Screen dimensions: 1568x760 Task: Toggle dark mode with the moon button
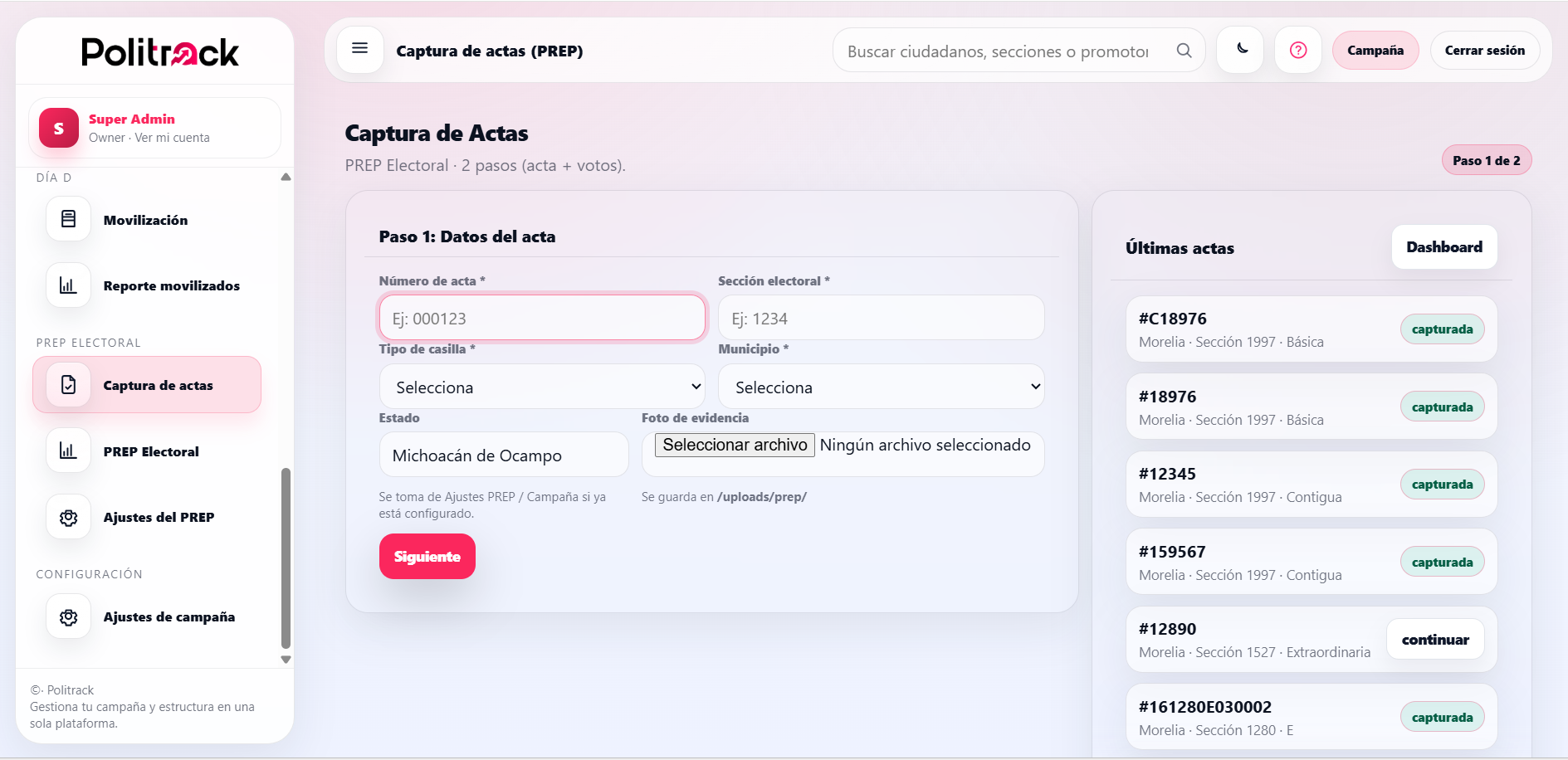[1239, 50]
